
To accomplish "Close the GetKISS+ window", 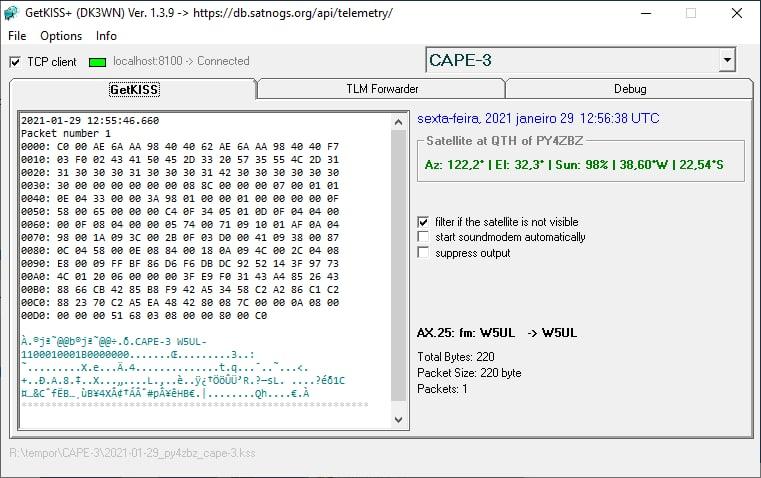I will click(737, 13).
